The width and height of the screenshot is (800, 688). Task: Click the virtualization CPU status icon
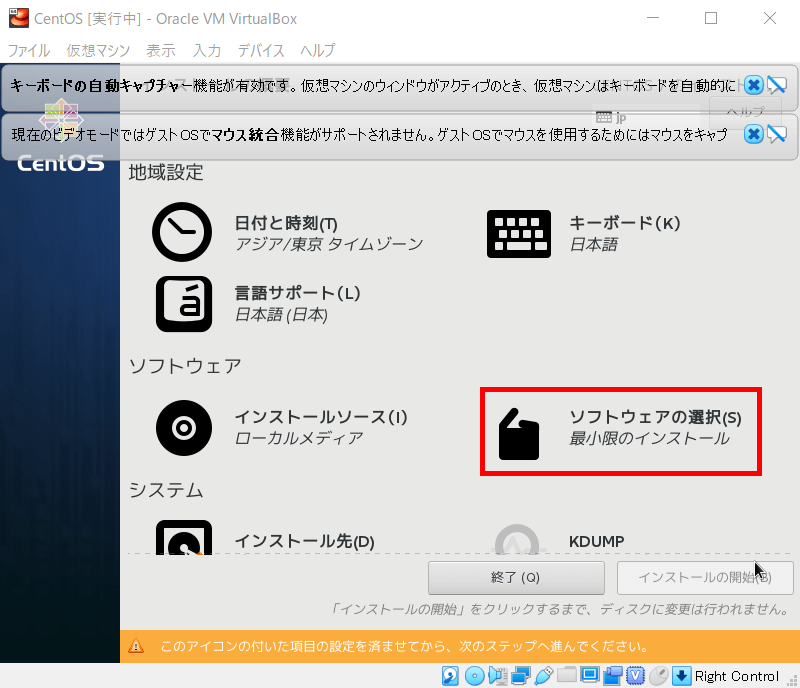pyautogui.click(x=635, y=676)
